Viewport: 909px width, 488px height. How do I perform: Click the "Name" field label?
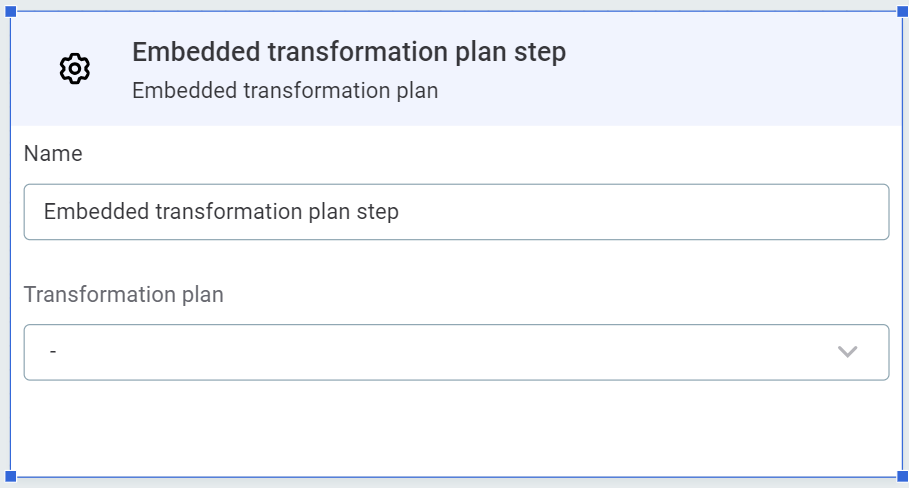53,153
